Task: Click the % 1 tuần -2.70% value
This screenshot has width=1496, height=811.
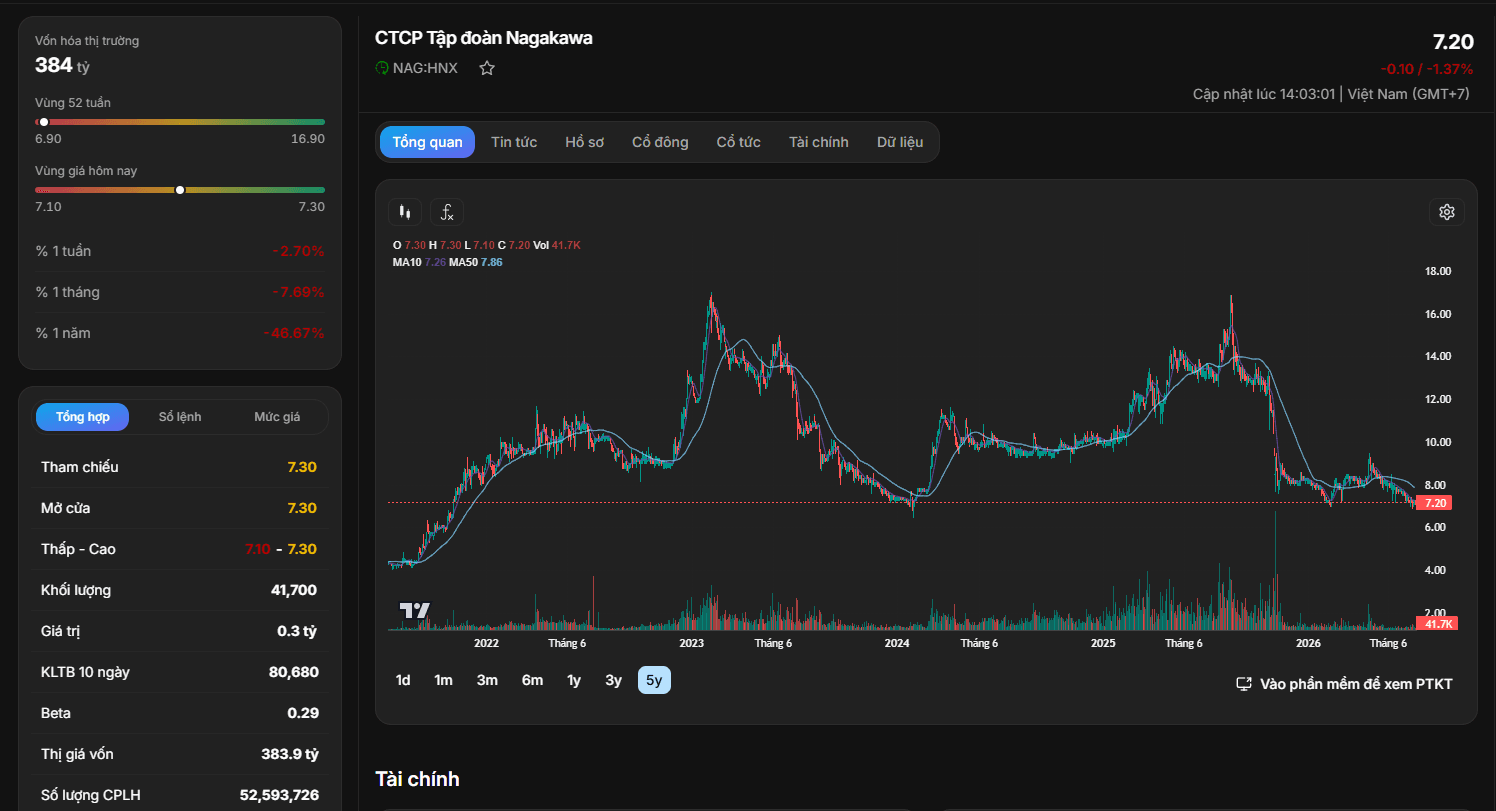Action: [298, 251]
